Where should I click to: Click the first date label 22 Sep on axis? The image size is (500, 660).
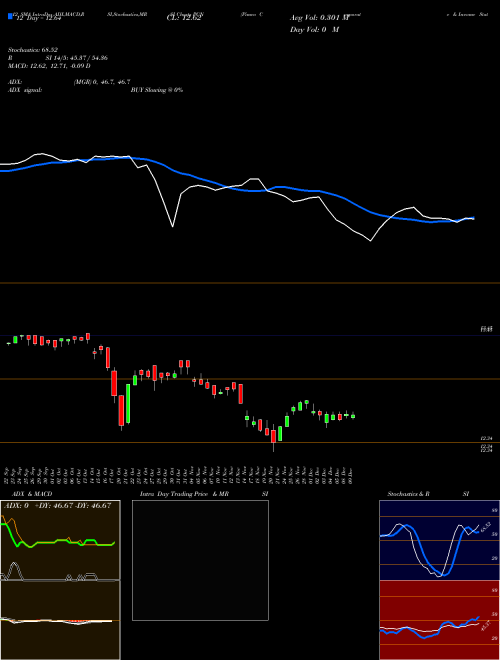pos(8,474)
